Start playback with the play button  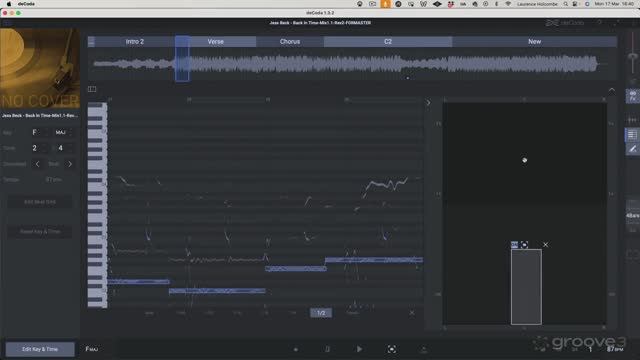click(359, 349)
